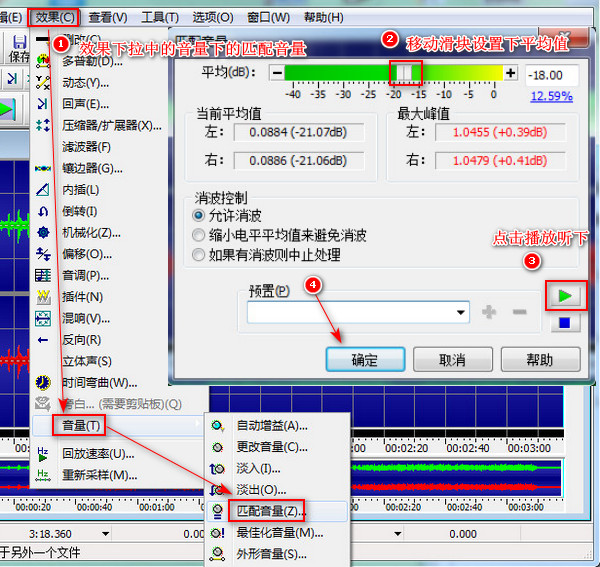Click the blue stop preview button
Image resolution: width=600 pixels, height=567 pixels.
point(565,323)
